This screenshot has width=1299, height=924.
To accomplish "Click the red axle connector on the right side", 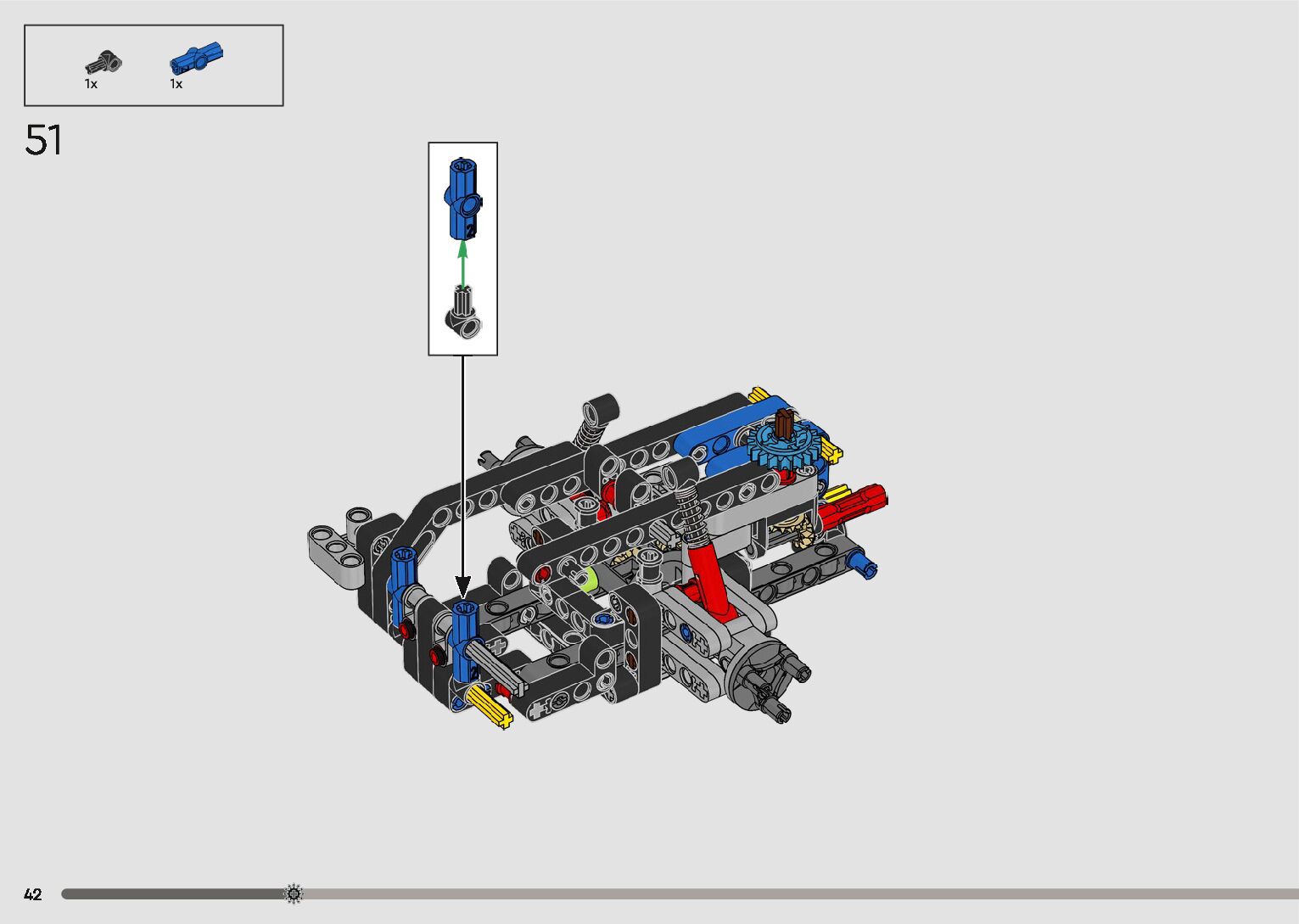I will point(855,504).
